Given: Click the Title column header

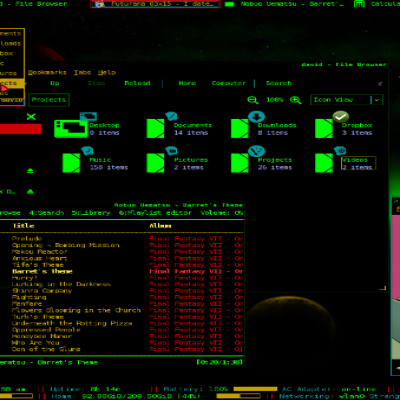Looking at the screenshot, I should pos(23,226).
